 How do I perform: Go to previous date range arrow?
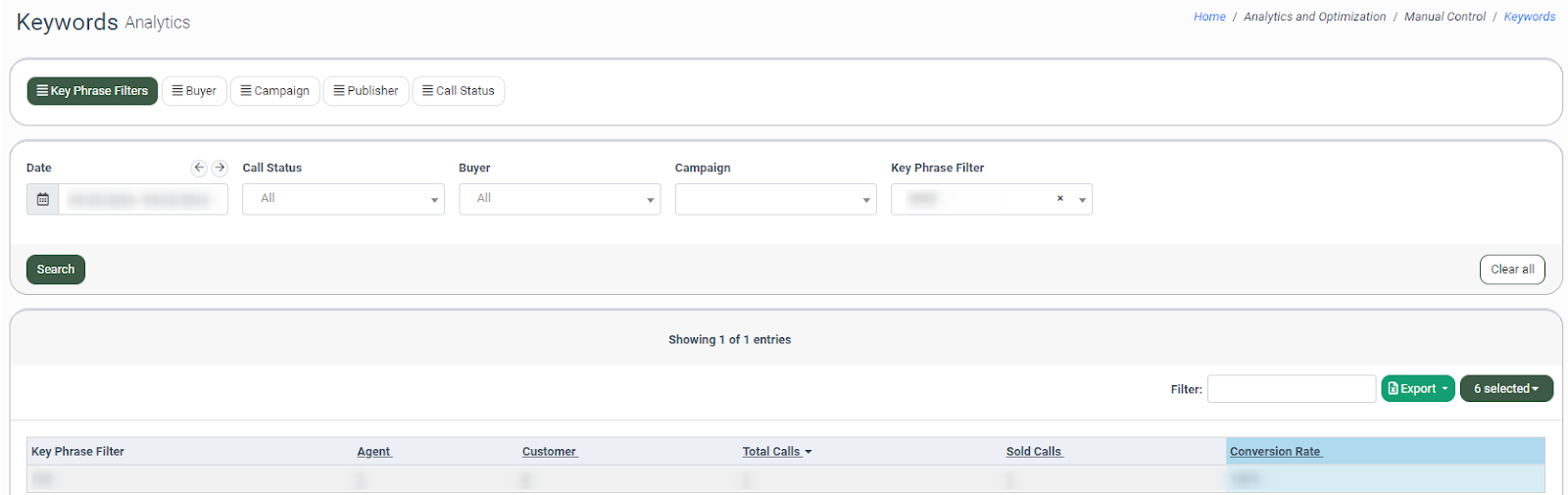(x=199, y=168)
